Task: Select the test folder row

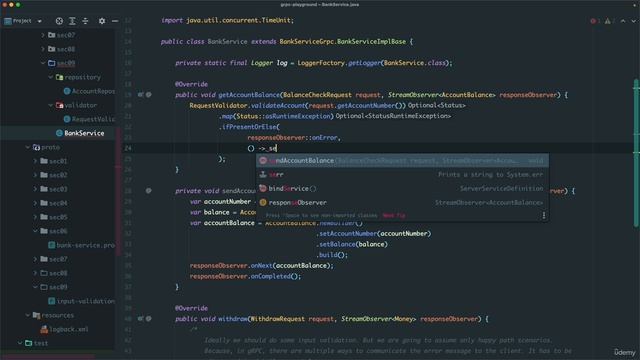Action: coord(36,343)
